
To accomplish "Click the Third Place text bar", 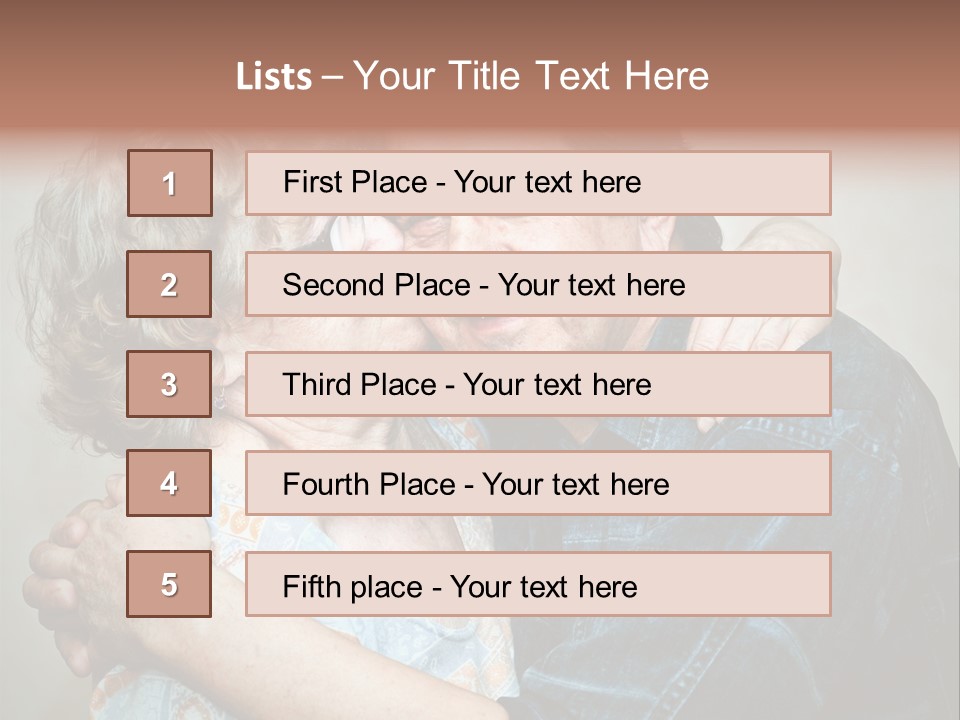I will click(x=538, y=384).
